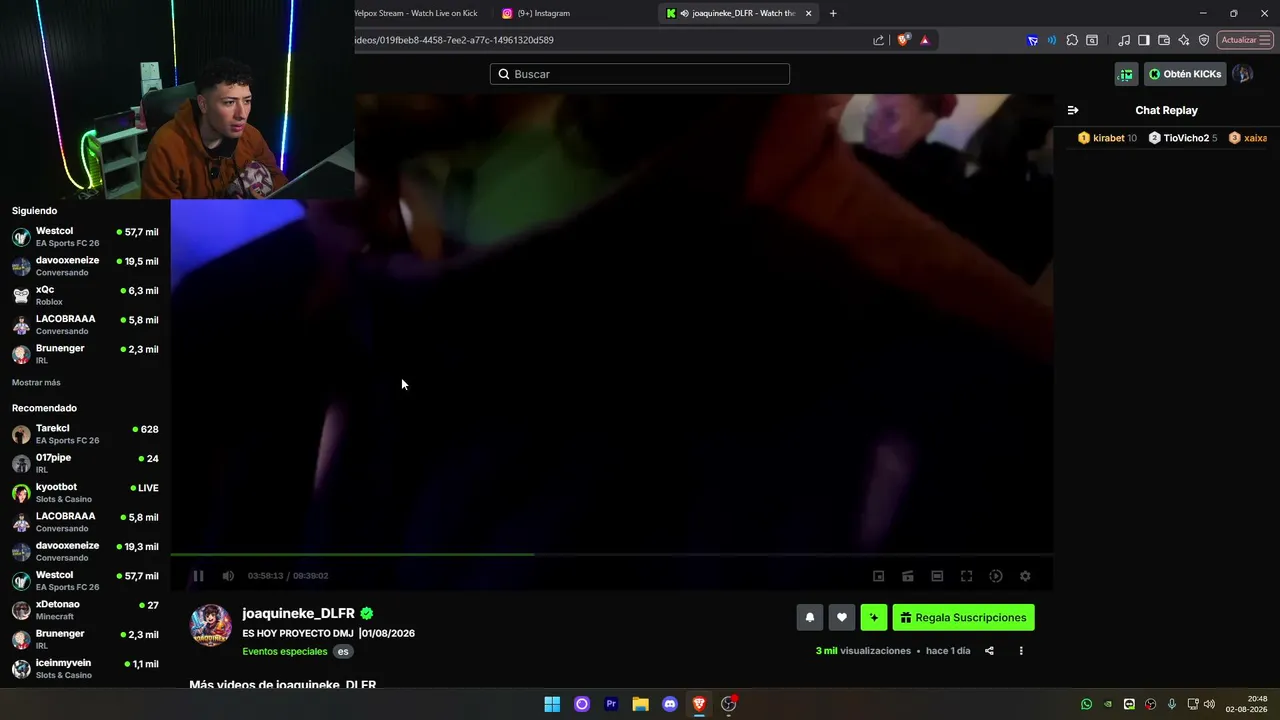Expand followed channels with Mostrar más
Screen dimensions: 1280x720
(x=36, y=383)
